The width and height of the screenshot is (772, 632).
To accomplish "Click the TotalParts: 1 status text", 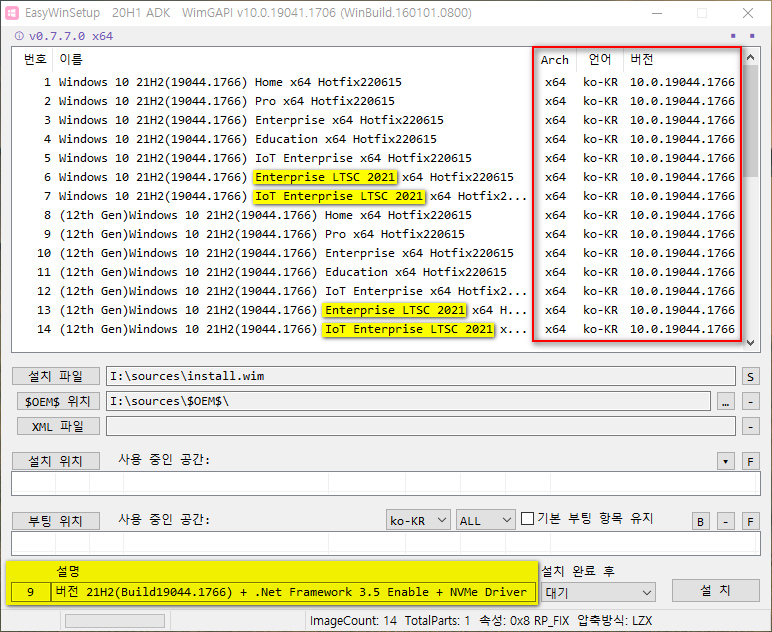I will (437, 621).
